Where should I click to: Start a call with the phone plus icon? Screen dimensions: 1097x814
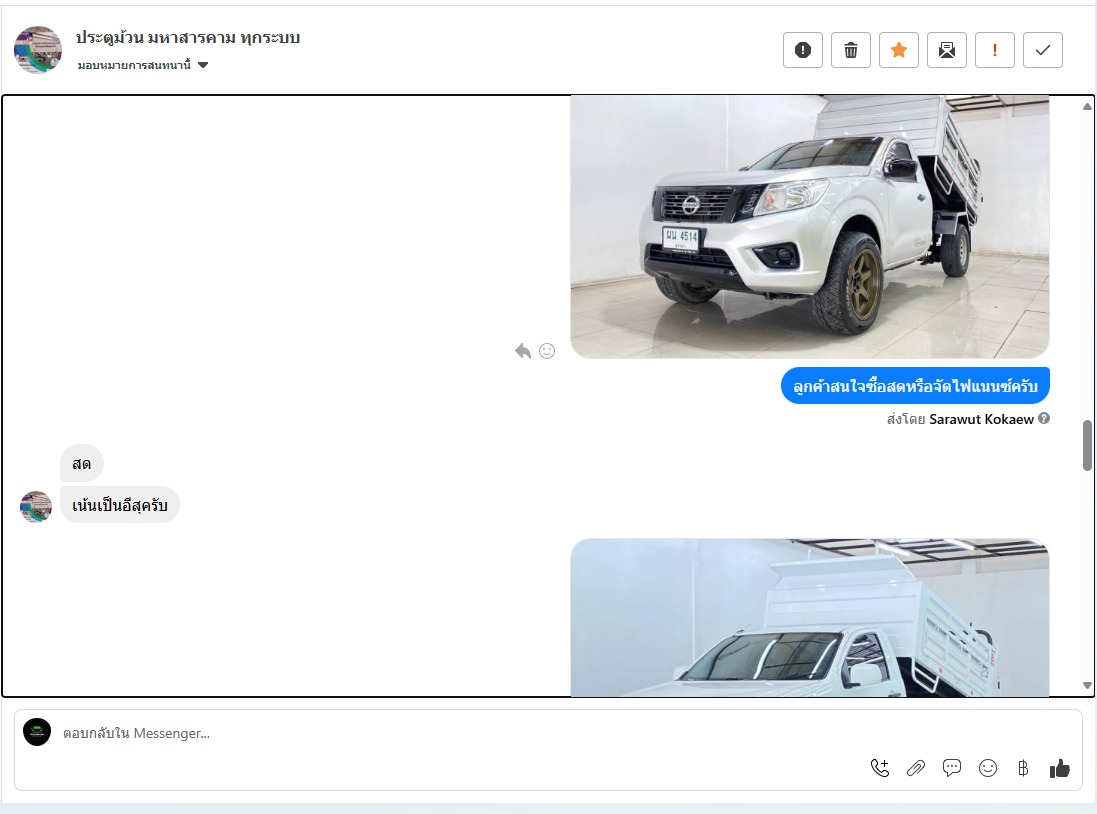[x=879, y=768]
